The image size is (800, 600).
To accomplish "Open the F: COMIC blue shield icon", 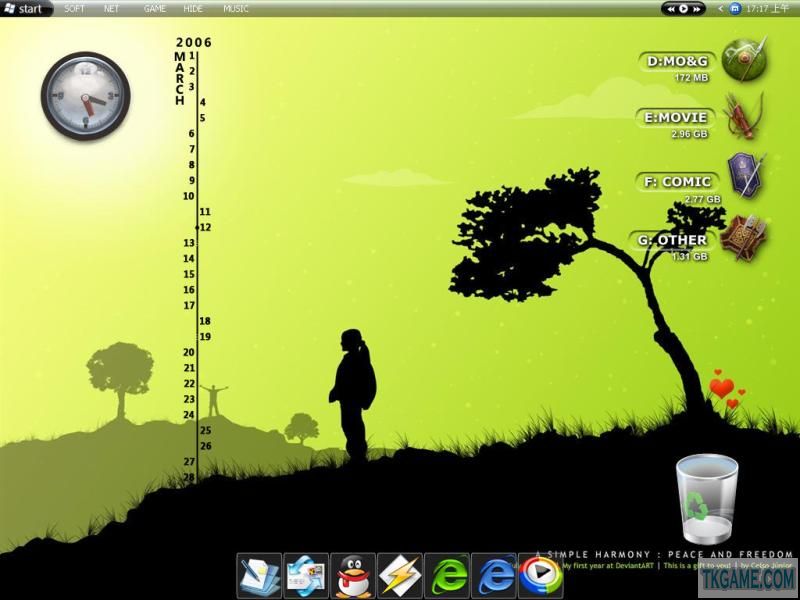I will [x=746, y=174].
